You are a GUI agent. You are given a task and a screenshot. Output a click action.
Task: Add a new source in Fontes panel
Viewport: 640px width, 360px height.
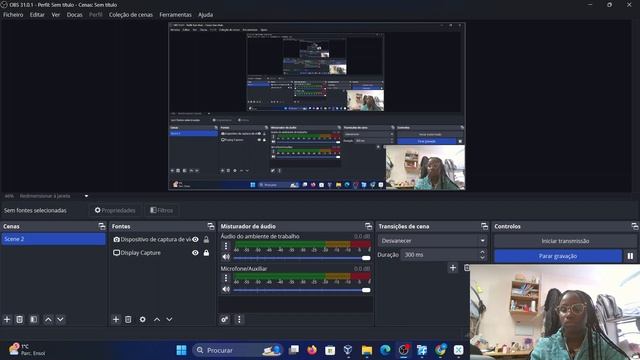click(x=116, y=319)
